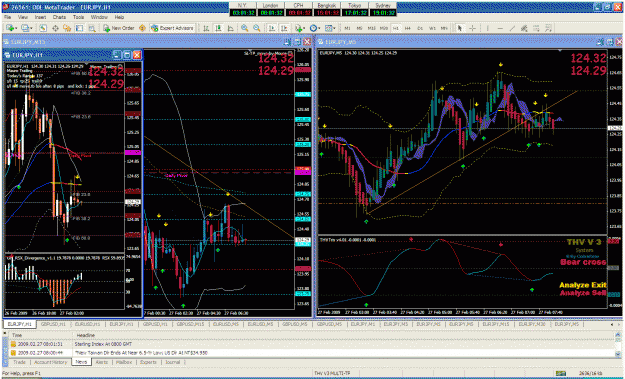
Task: Zoom in on the chart
Action: coord(244,28)
